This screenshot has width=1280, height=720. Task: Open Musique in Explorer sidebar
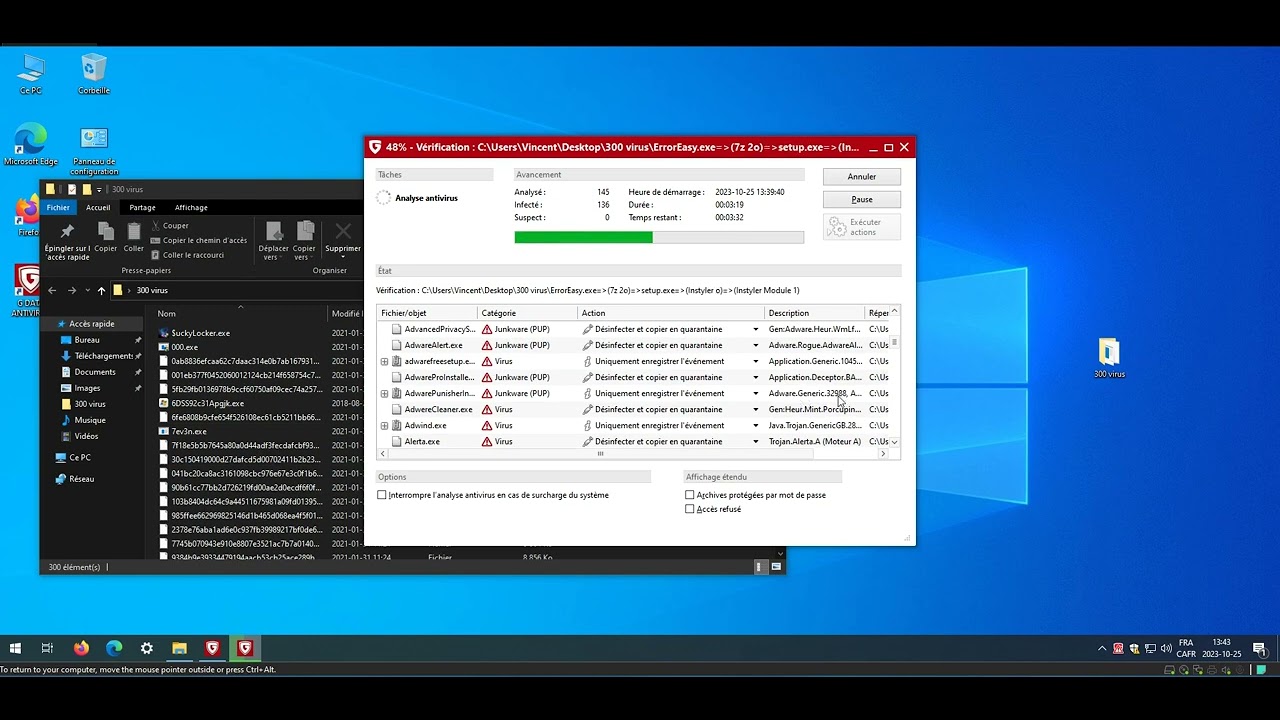pyautogui.click(x=90, y=420)
